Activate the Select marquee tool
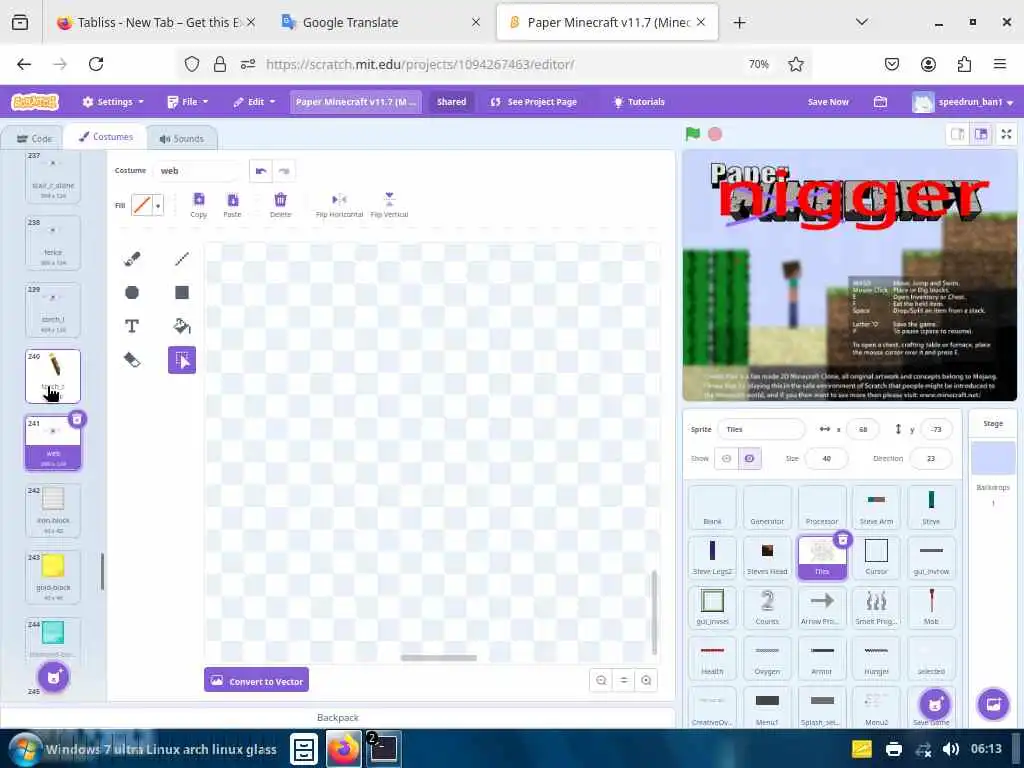This screenshot has height=768, width=1024. (182, 360)
